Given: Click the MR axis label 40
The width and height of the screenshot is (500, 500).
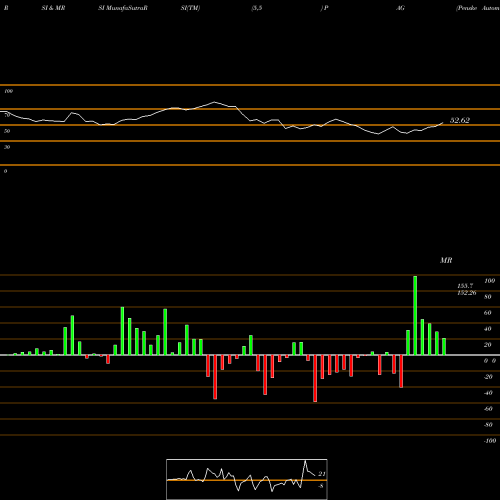Looking at the screenshot, I should click(x=488, y=329).
